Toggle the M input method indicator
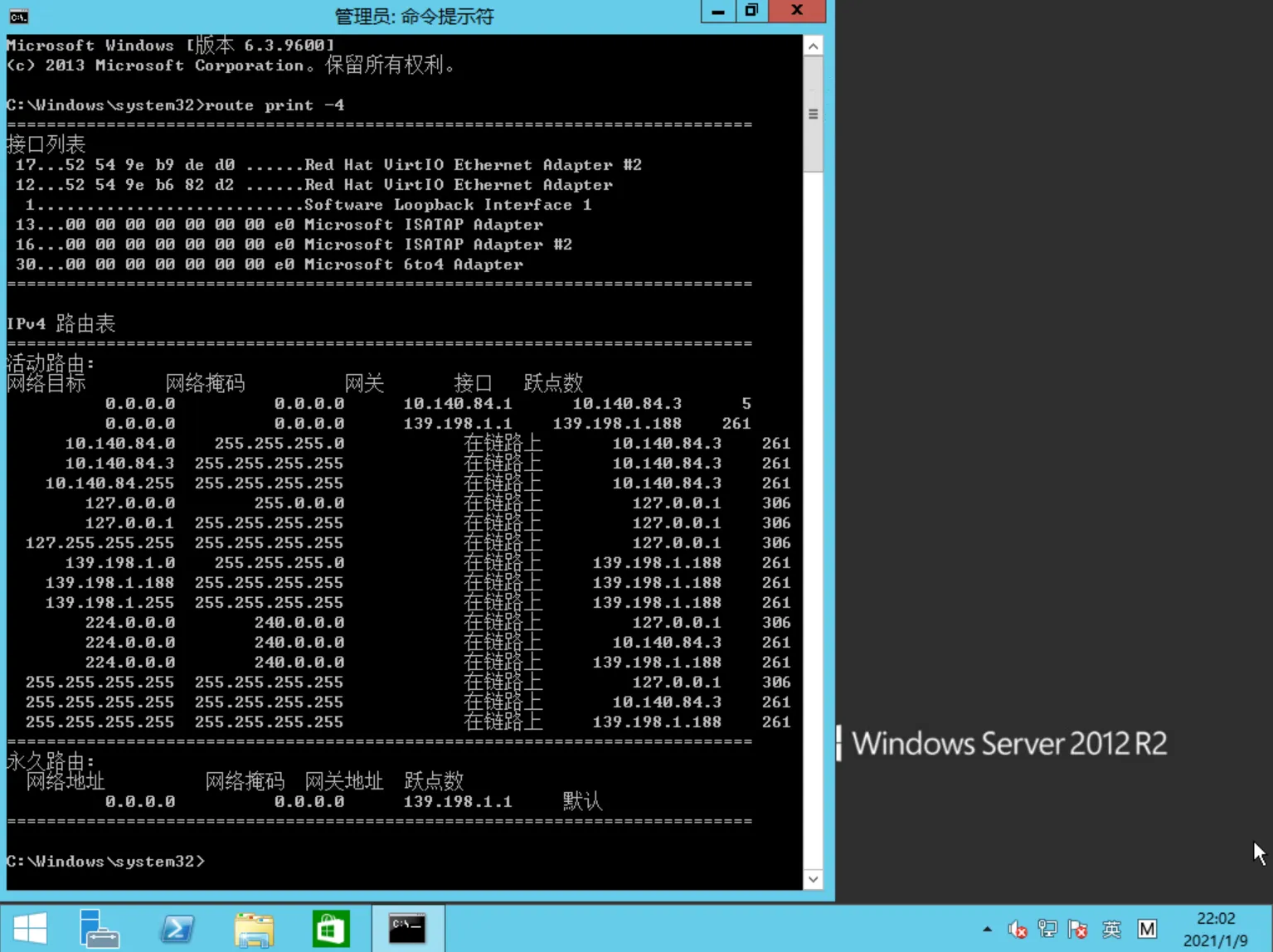This screenshot has height=952, width=1273. (x=1147, y=930)
